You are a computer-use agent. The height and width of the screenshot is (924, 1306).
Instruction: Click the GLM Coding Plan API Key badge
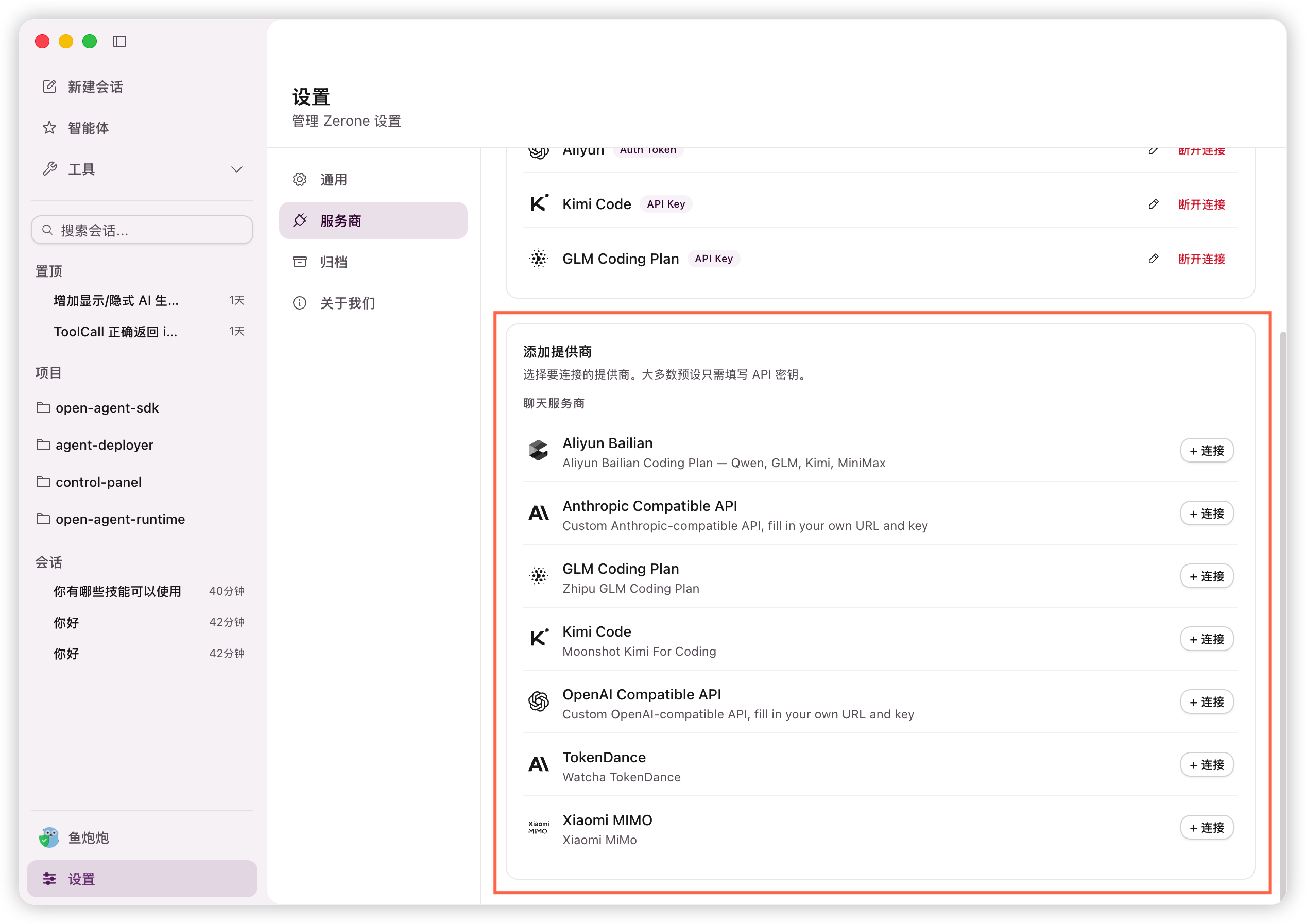714,259
